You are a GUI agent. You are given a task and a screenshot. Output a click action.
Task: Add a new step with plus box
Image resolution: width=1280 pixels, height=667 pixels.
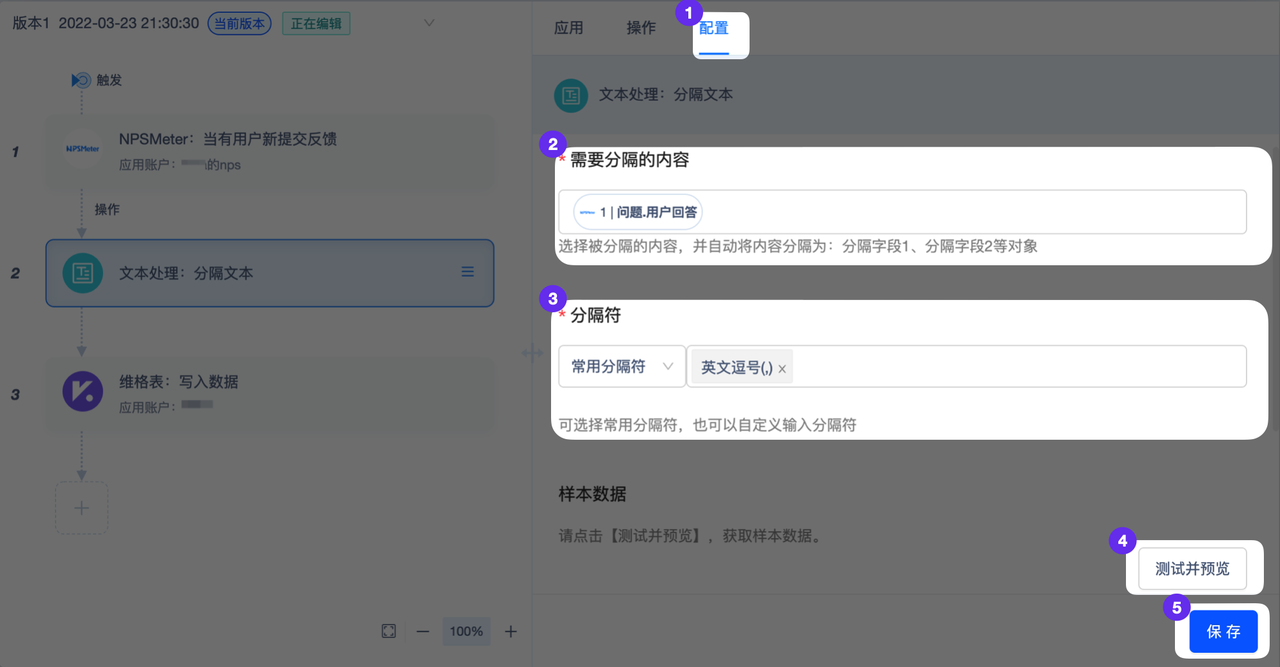82,508
